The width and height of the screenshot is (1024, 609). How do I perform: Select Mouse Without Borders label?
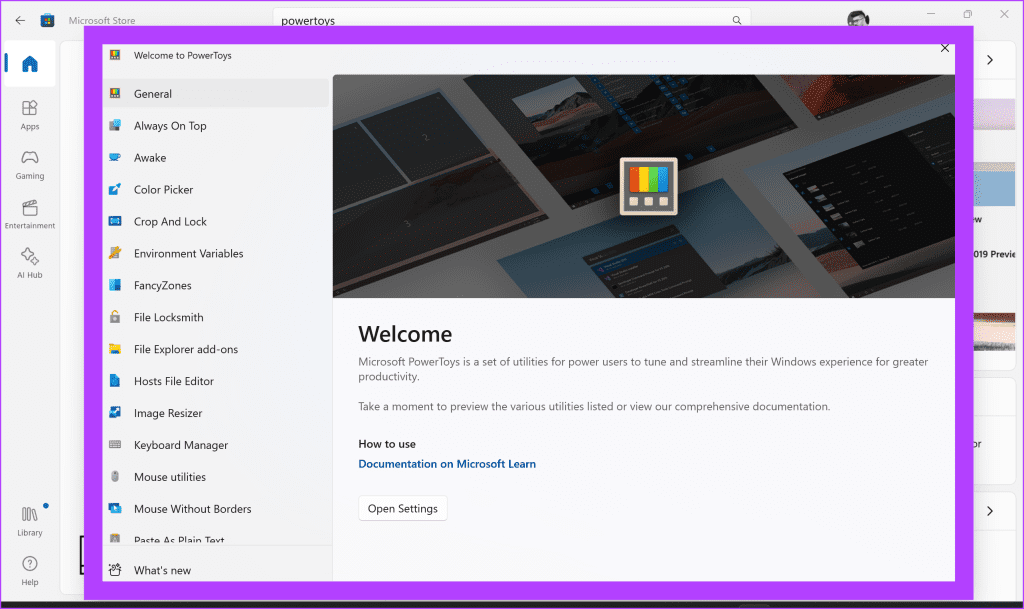[193, 509]
